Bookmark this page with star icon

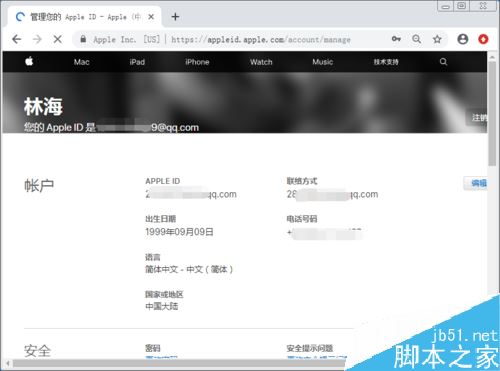pos(437,39)
